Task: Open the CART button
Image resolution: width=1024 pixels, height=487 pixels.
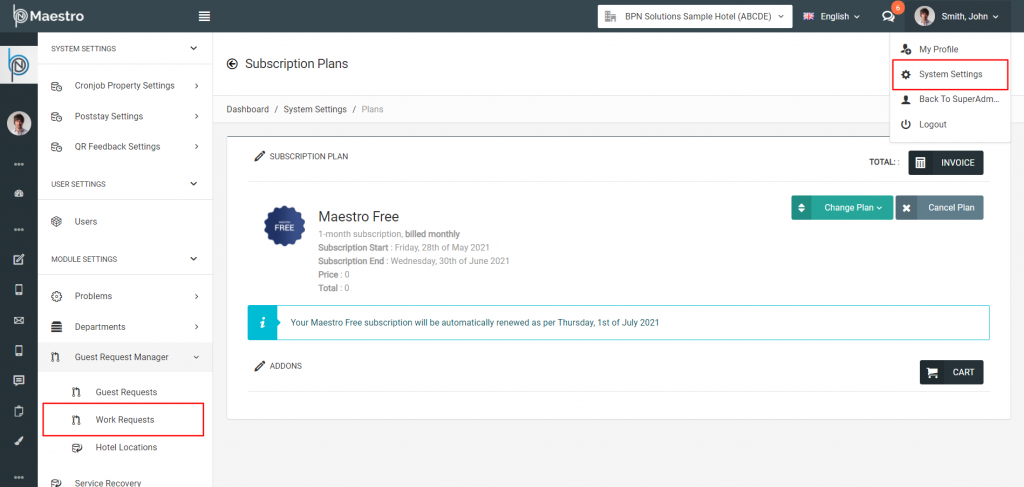Action: 952,372
